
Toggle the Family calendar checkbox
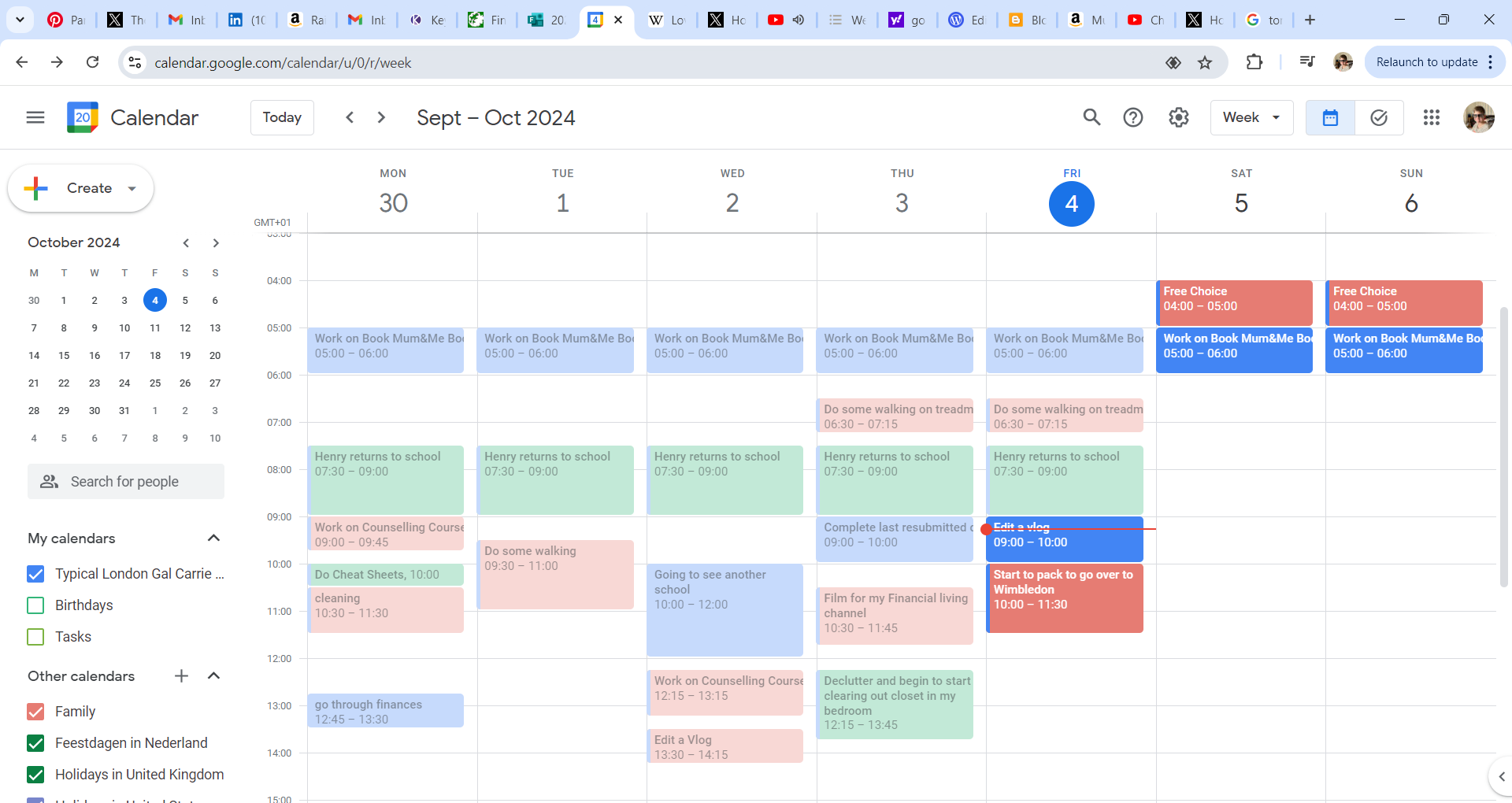[x=35, y=712]
